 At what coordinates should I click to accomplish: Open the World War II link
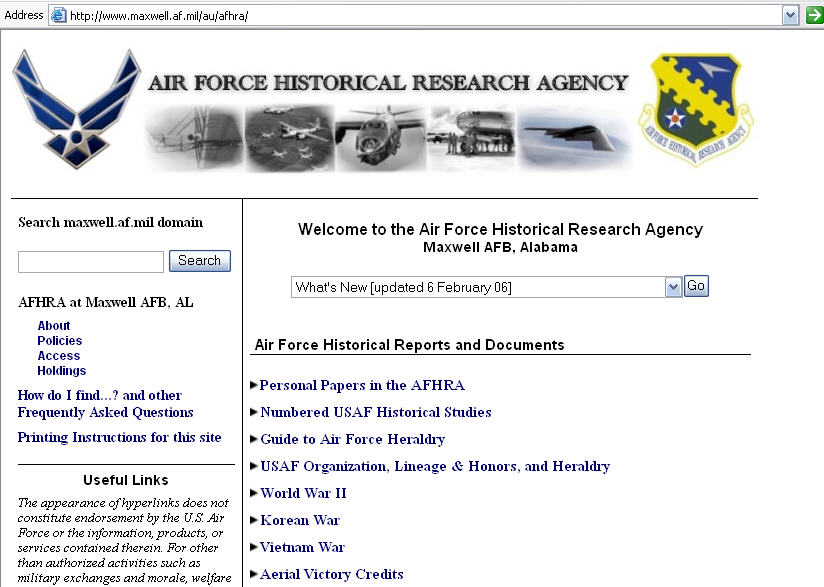pyautogui.click(x=303, y=493)
